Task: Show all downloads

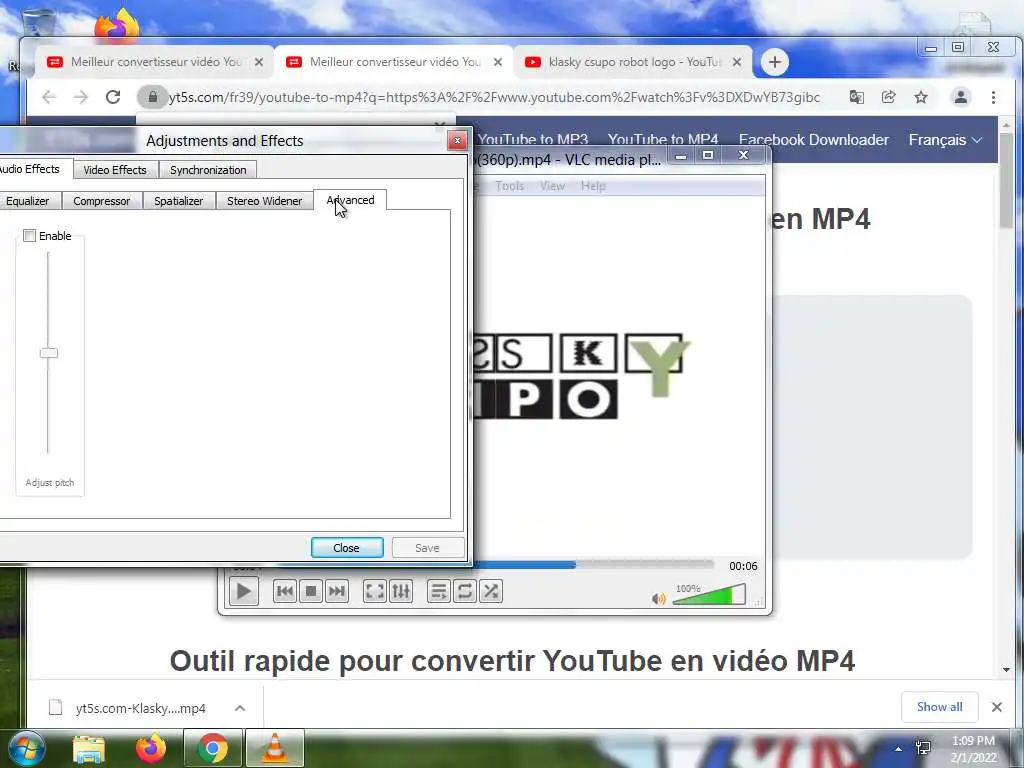Action: pyautogui.click(x=939, y=707)
